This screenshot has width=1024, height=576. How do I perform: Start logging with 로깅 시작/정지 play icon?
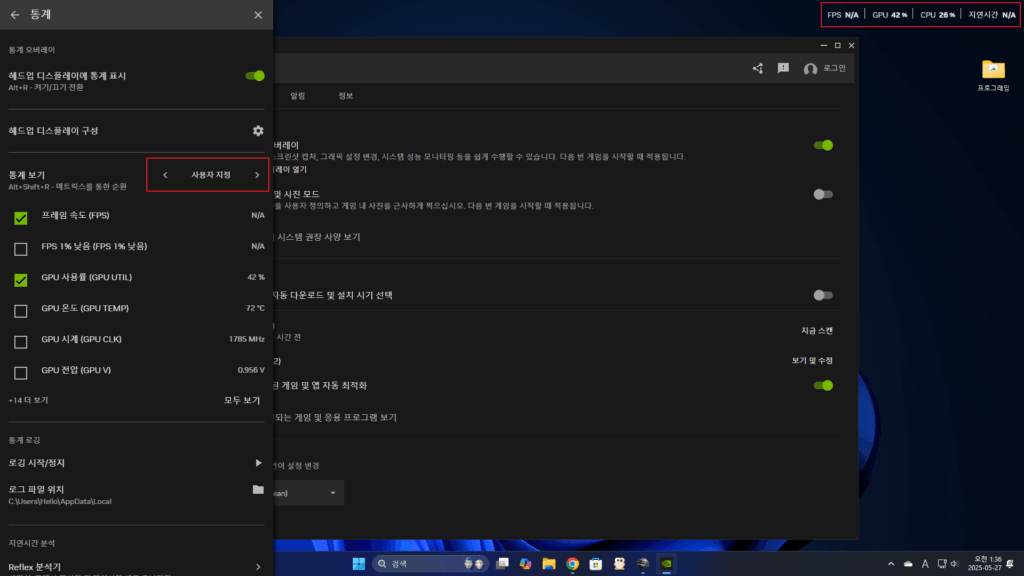click(258, 463)
